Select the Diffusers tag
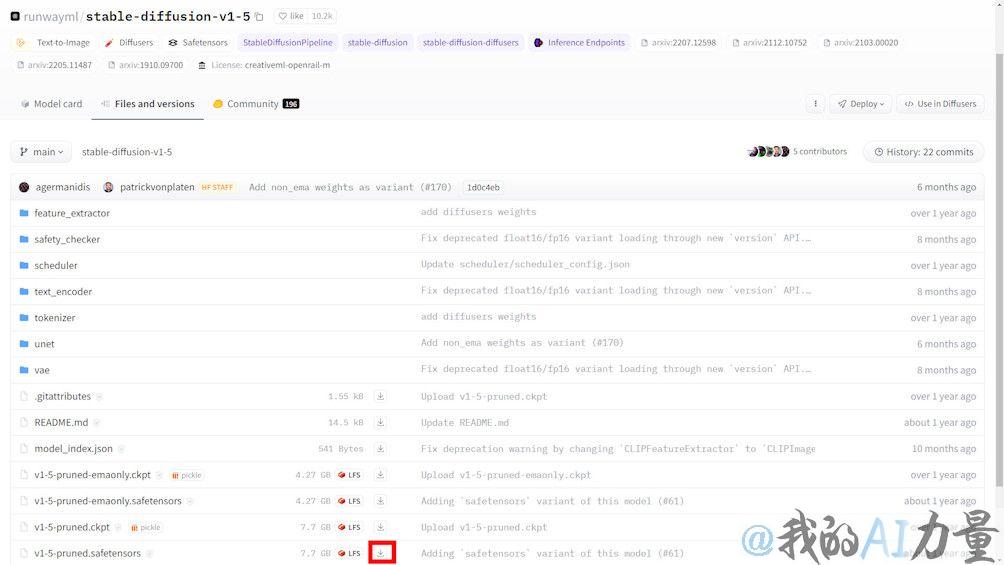This screenshot has height=565, width=1004. point(129,42)
